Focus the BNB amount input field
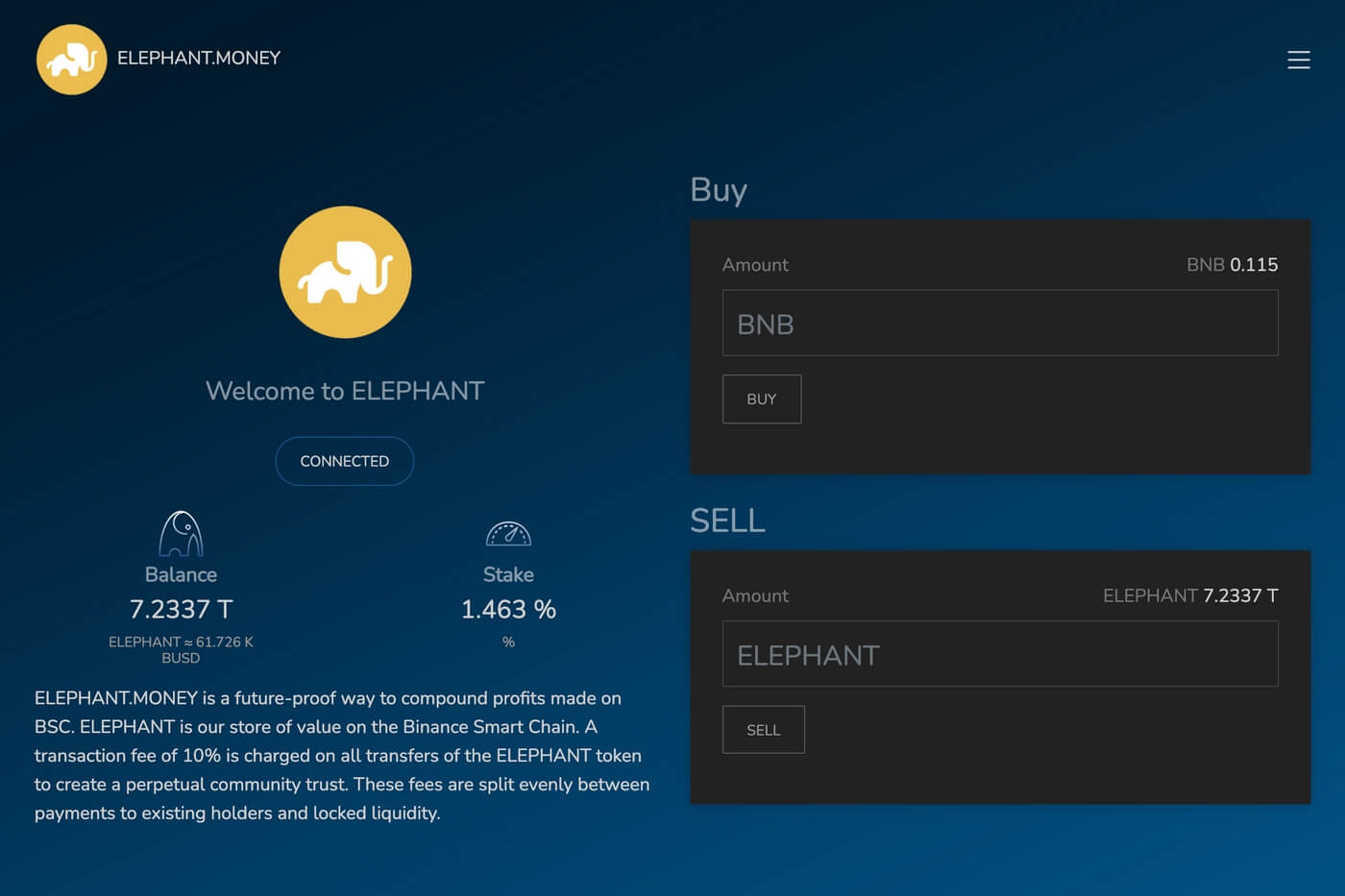 point(1000,323)
